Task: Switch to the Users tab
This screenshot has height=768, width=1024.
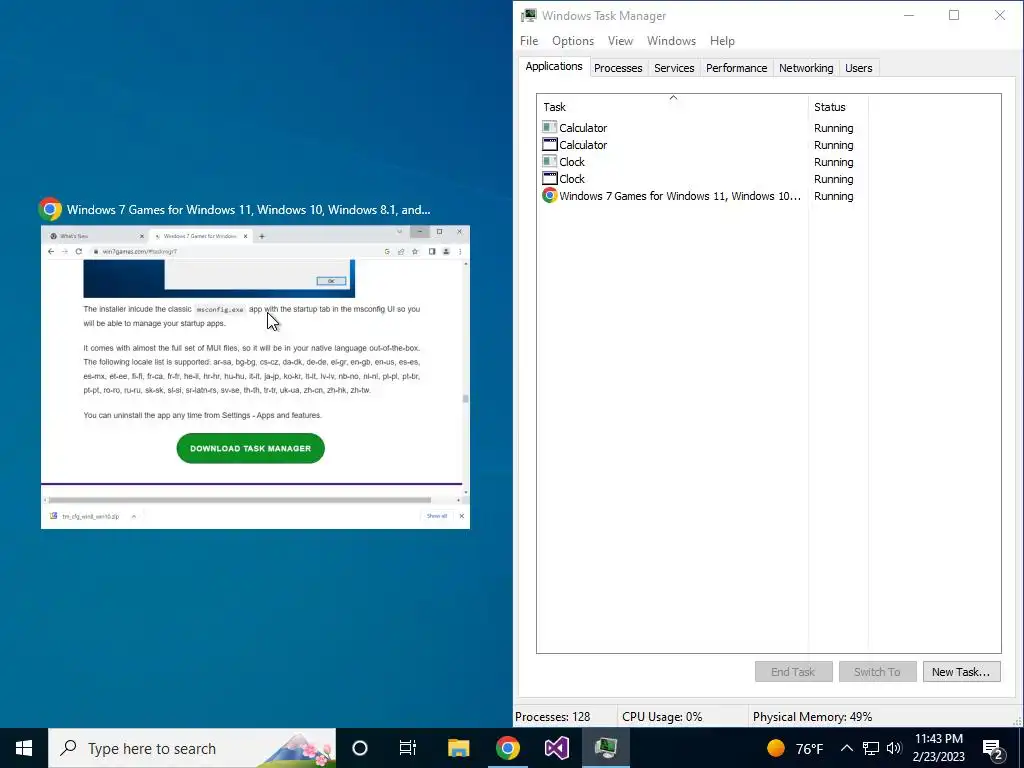Action: [x=858, y=68]
